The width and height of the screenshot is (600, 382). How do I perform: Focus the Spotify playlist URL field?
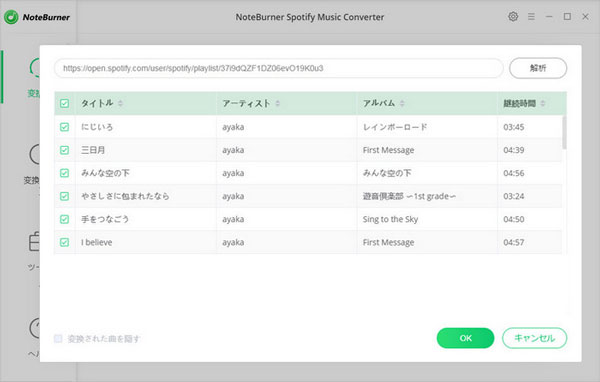pos(279,68)
